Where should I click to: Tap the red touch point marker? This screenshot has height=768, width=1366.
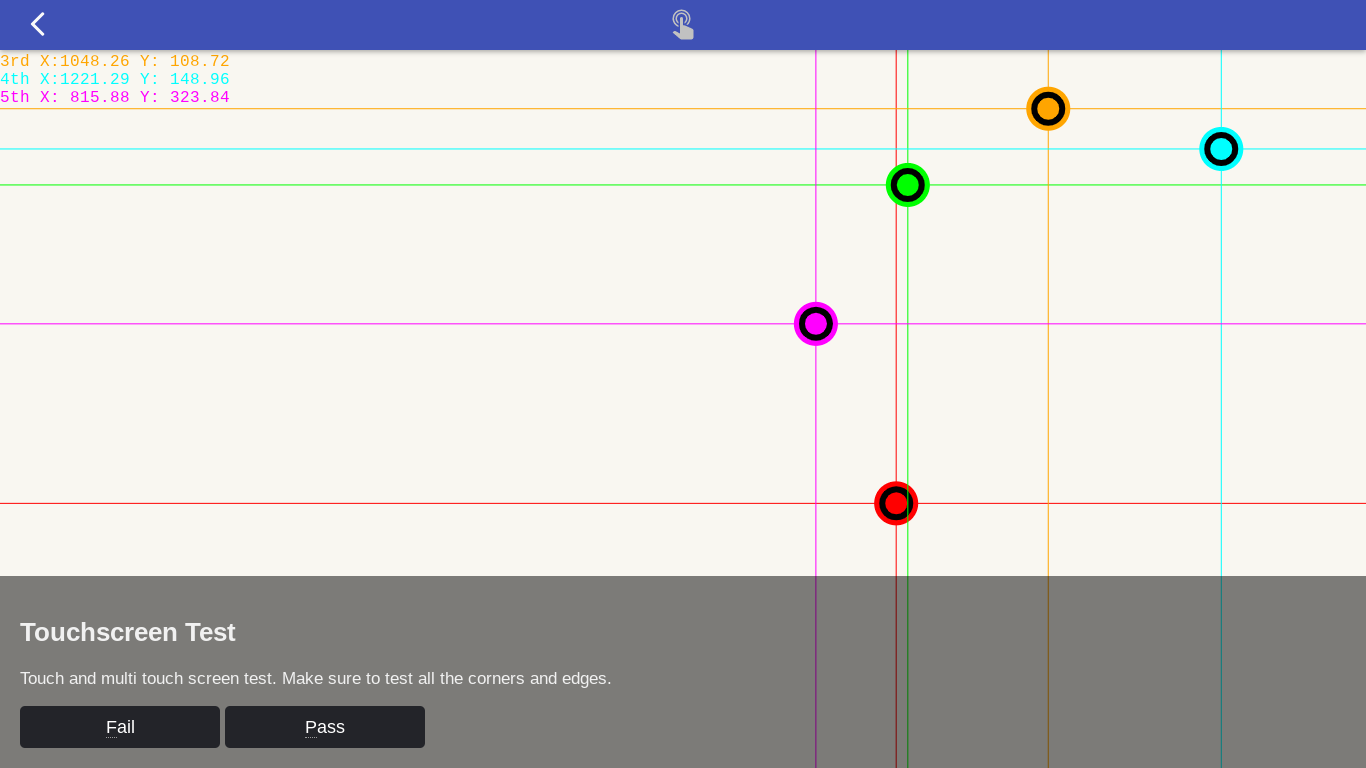[896, 503]
